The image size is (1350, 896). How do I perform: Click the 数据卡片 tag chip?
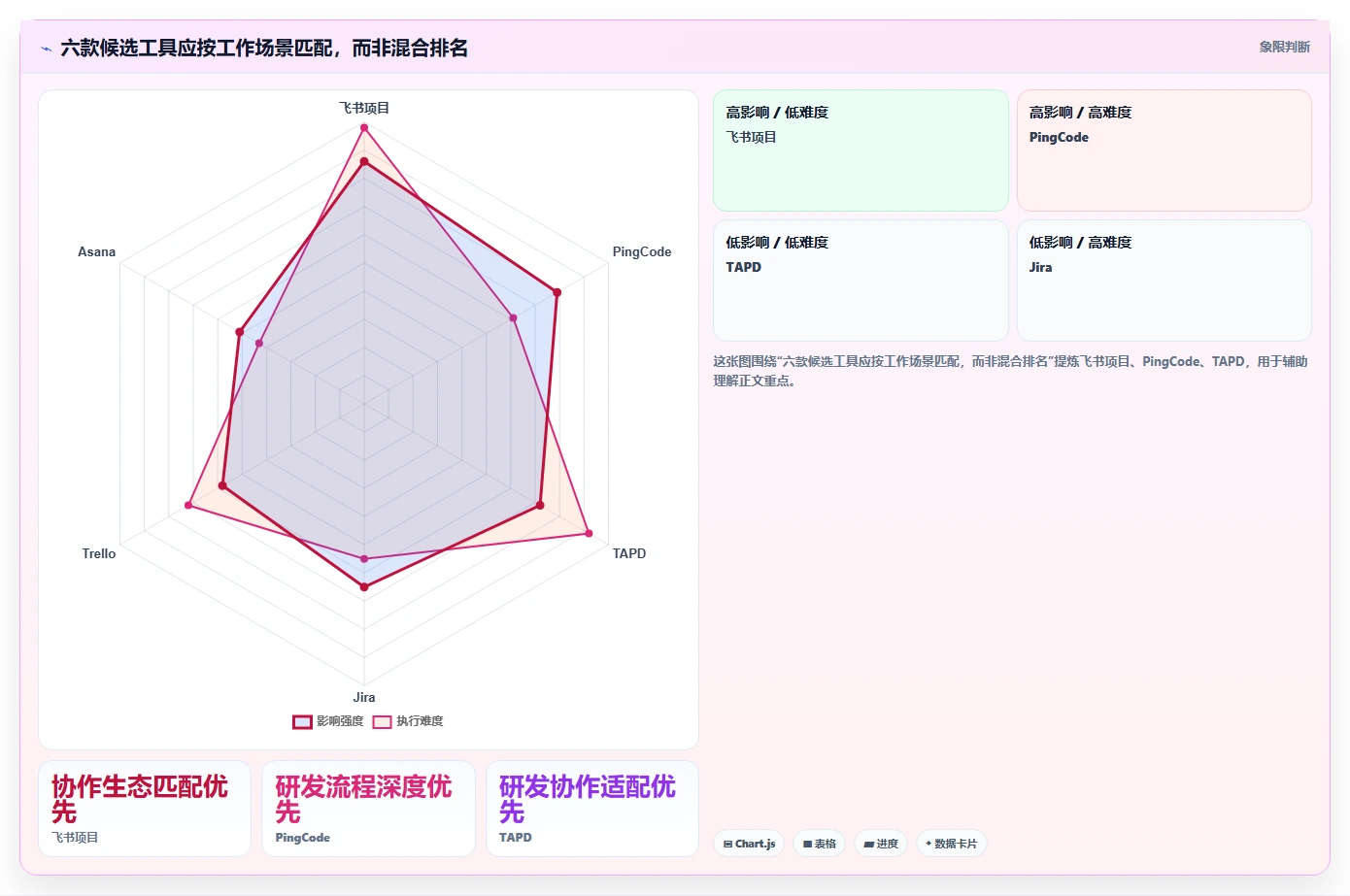pyautogui.click(x=952, y=844)
